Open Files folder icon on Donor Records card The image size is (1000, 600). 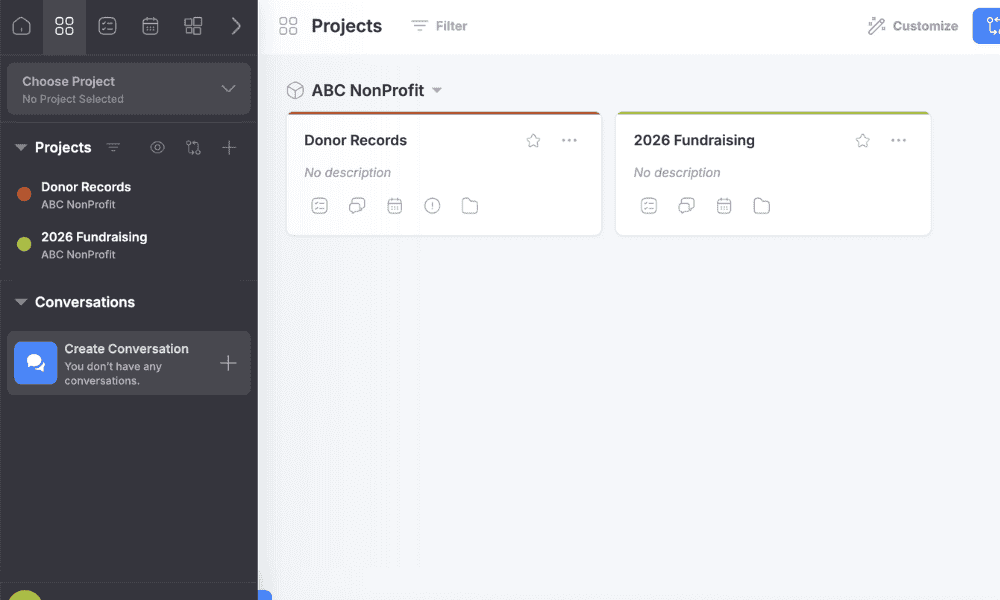[470, 206]
